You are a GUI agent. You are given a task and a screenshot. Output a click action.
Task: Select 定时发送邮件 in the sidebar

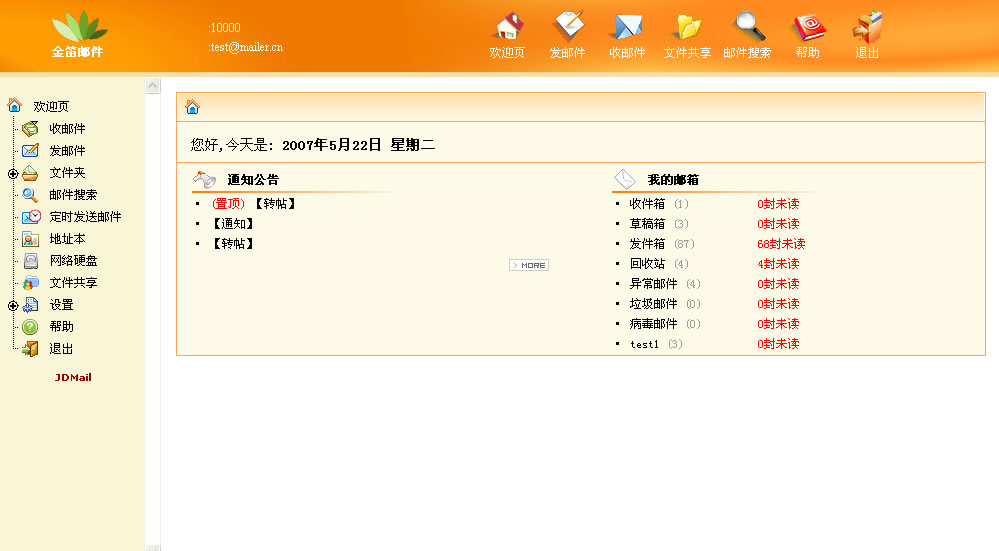(x=85, y=217)
